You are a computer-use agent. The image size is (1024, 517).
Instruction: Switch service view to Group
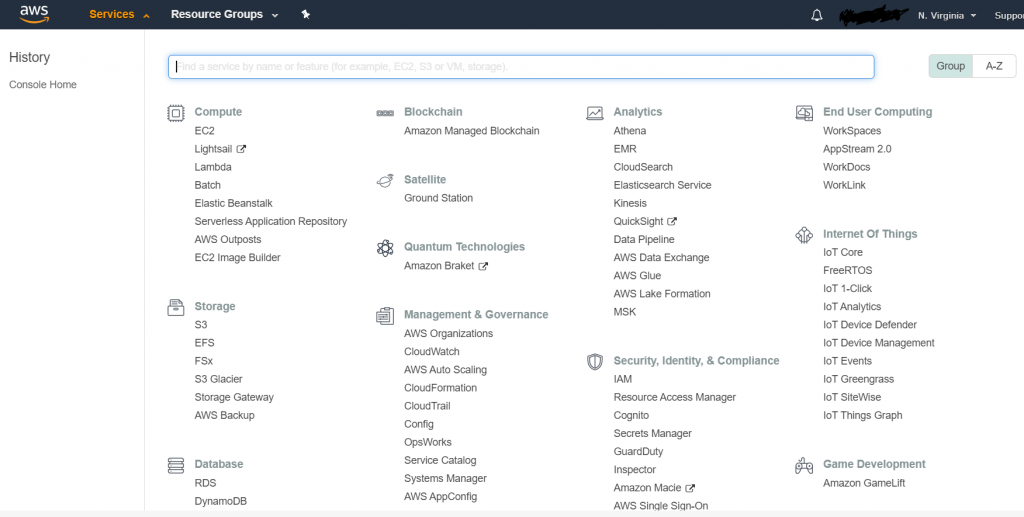coord(950,66)
